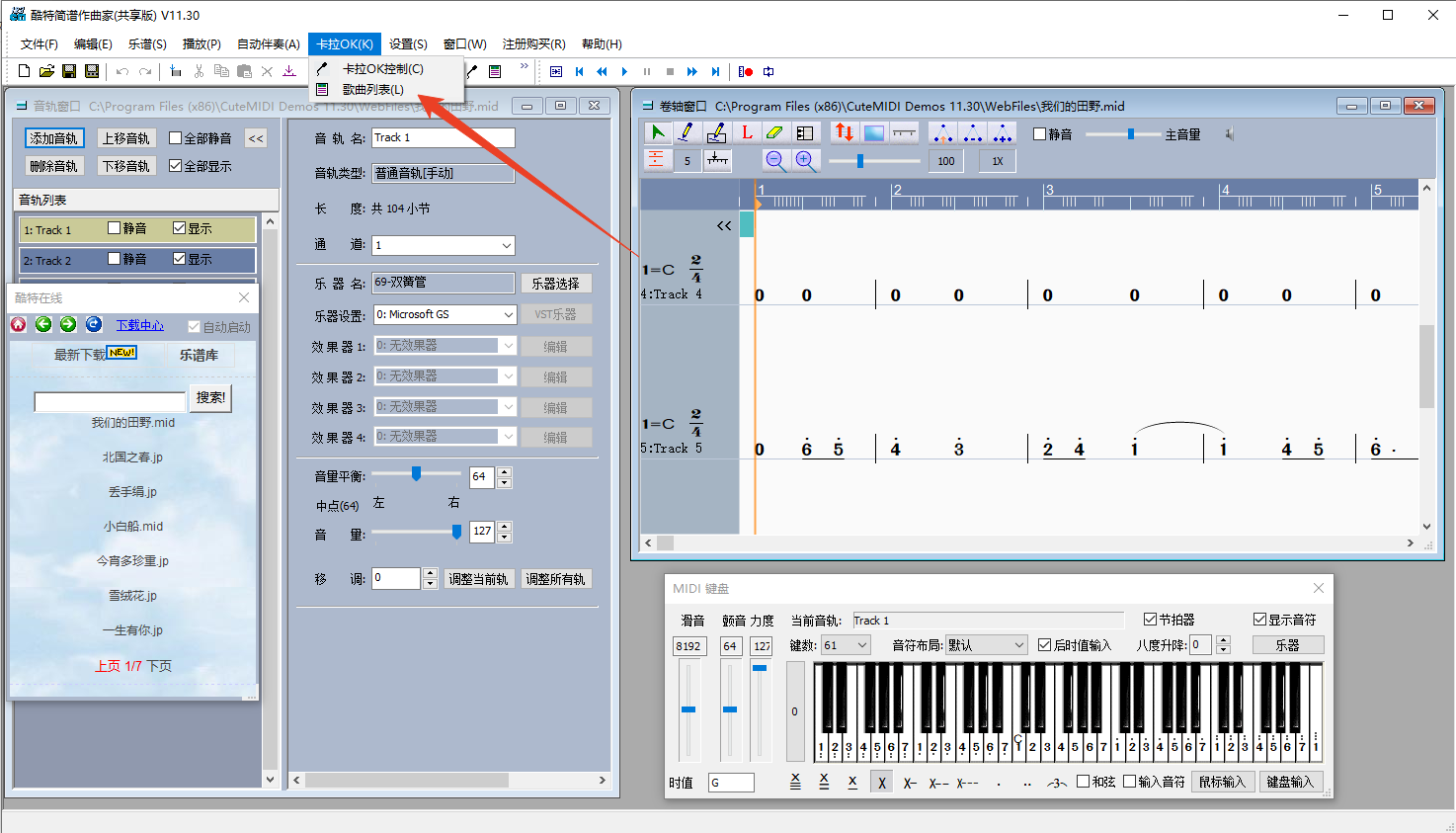Click the red up-down arrows icon
The height and width of the screenshot is (833, 1456).
[x=844, y=132]
